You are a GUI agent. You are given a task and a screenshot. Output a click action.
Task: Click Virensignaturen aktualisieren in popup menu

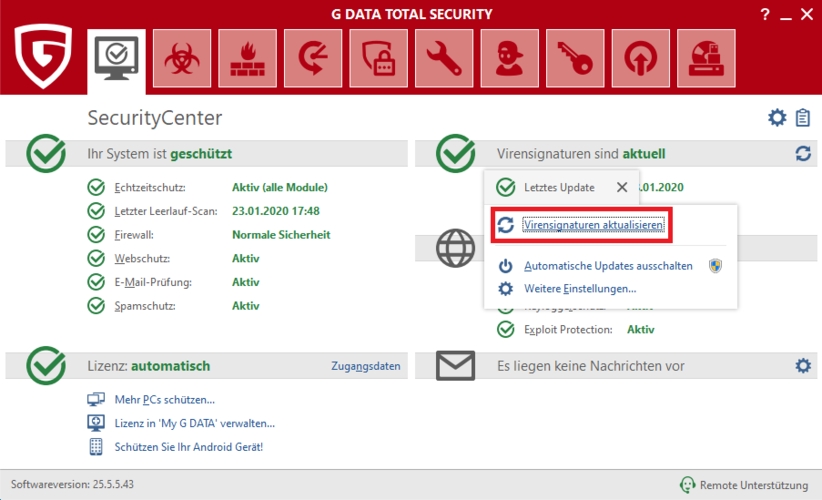(593, 225)
